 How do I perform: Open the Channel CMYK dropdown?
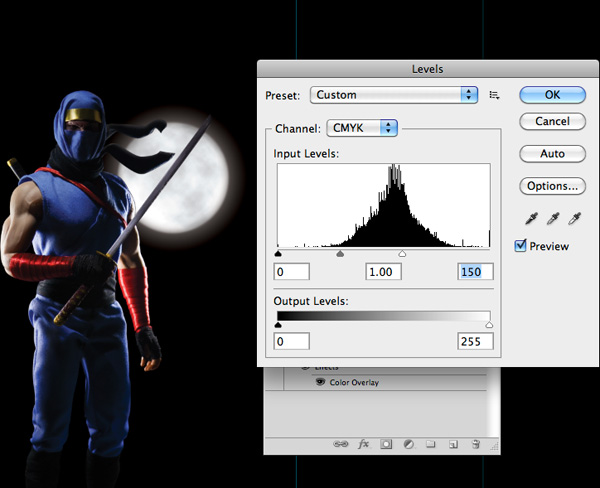[362, 128]
